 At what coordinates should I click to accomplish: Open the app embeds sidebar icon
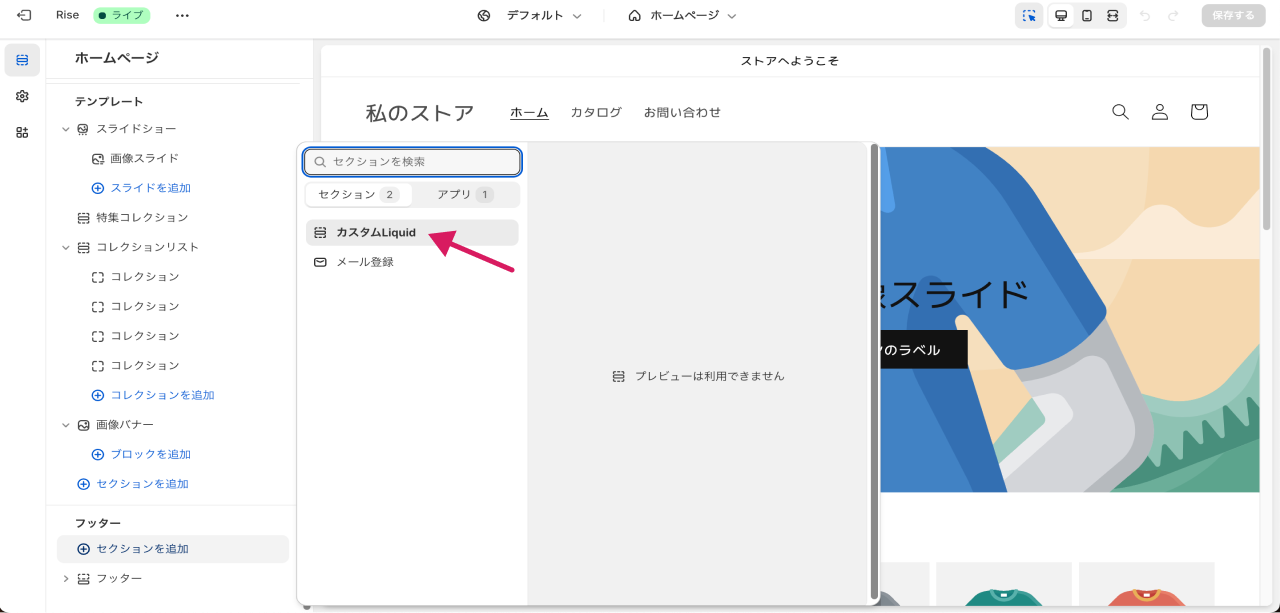pos(22,132)
